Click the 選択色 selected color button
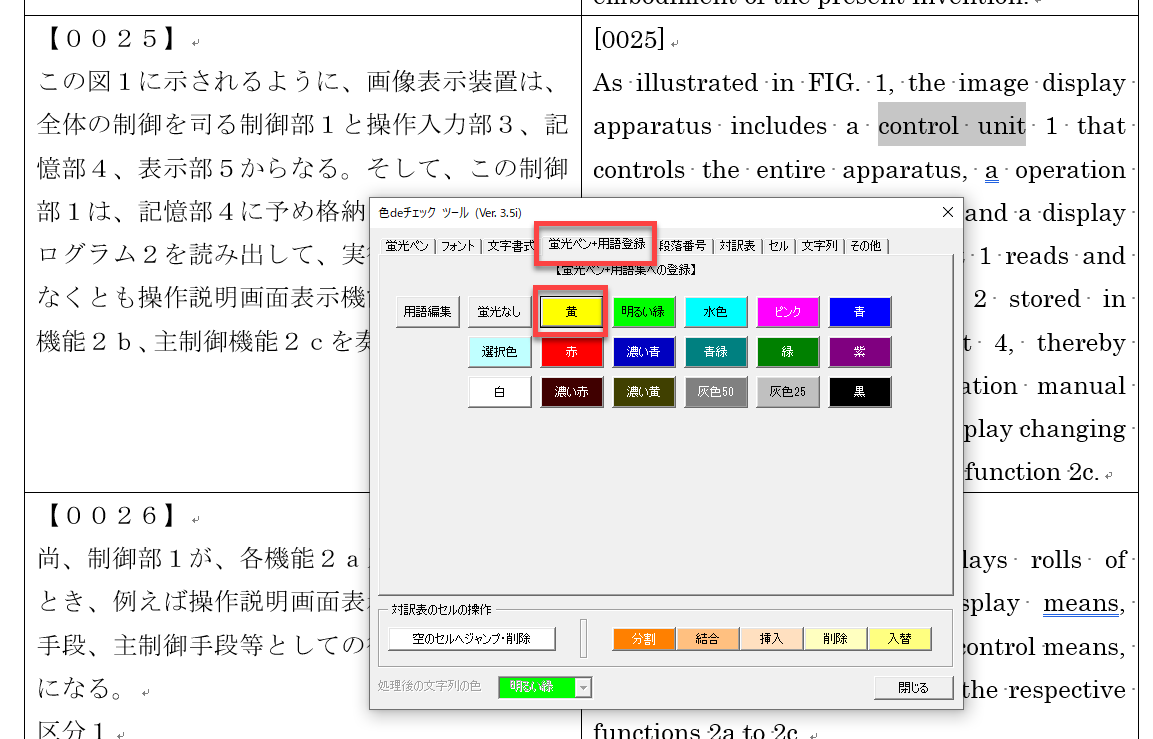The height and width of the screenshot is (739, 1153). [499, 352]
